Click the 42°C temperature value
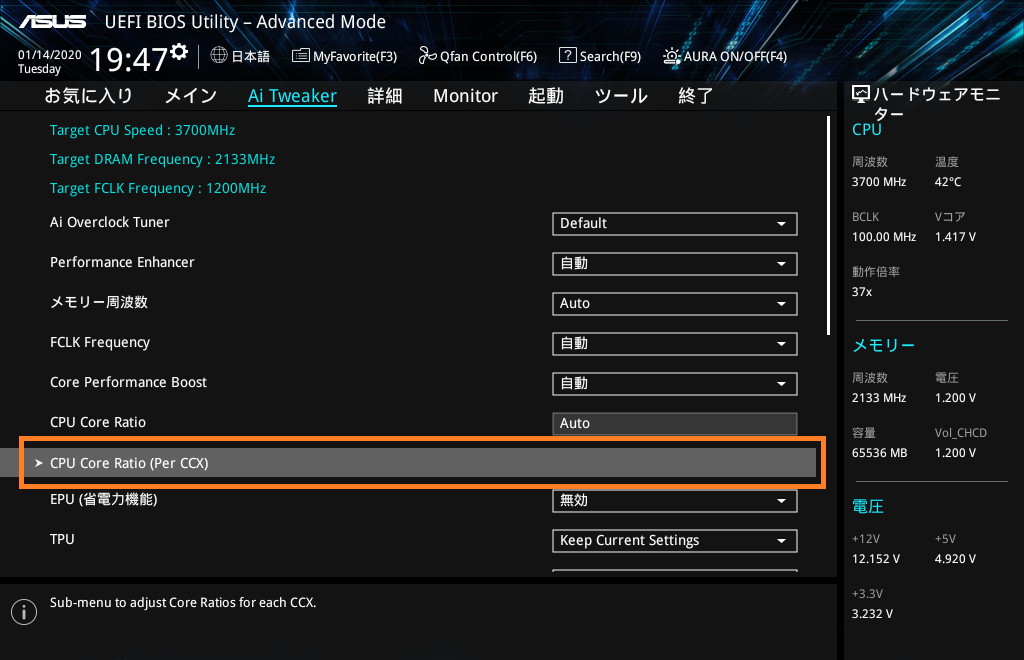 pos(948,181)
